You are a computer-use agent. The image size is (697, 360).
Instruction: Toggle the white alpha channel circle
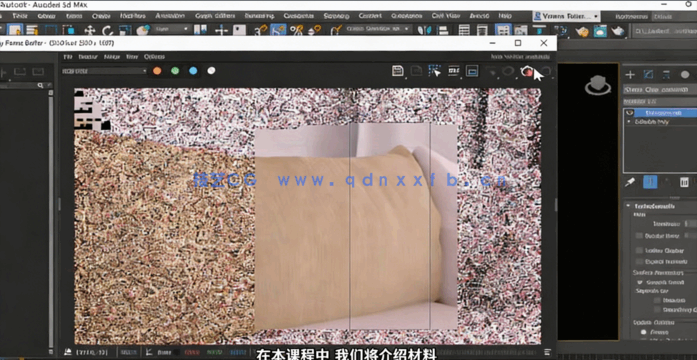pos(211,71)
